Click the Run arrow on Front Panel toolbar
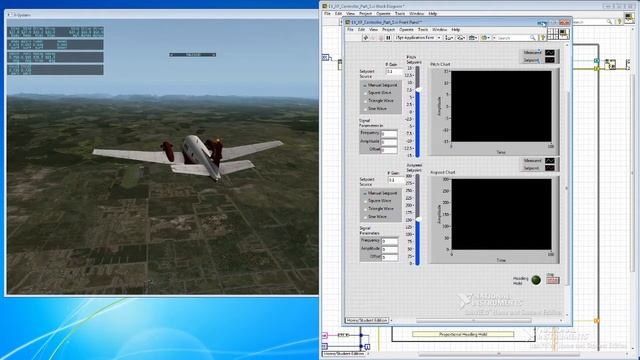This screenshot has height=360, width=640. [x=366, y=38]
